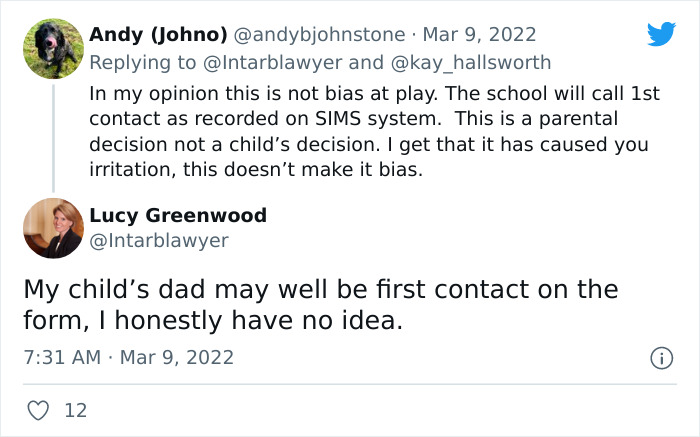The width and height of the screenshot is (700, 437).
Task: Open the @andybjohnstone handle
Action: (320, 34)
